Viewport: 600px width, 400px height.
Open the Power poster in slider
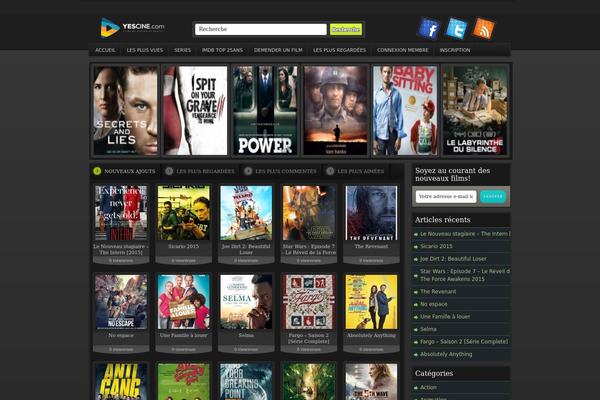pos(265,110)
